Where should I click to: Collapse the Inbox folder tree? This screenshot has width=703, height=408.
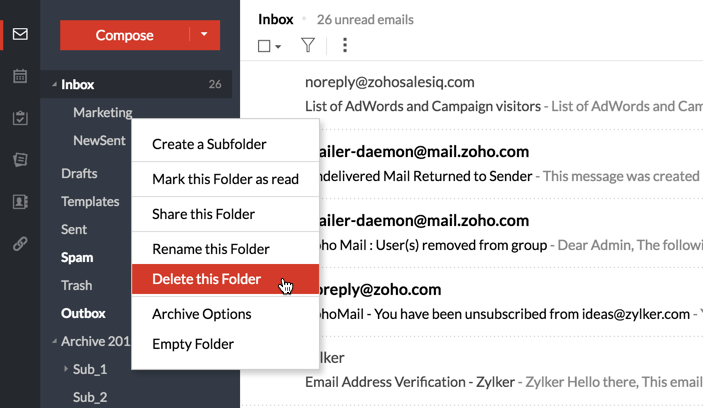pos(54,85)
